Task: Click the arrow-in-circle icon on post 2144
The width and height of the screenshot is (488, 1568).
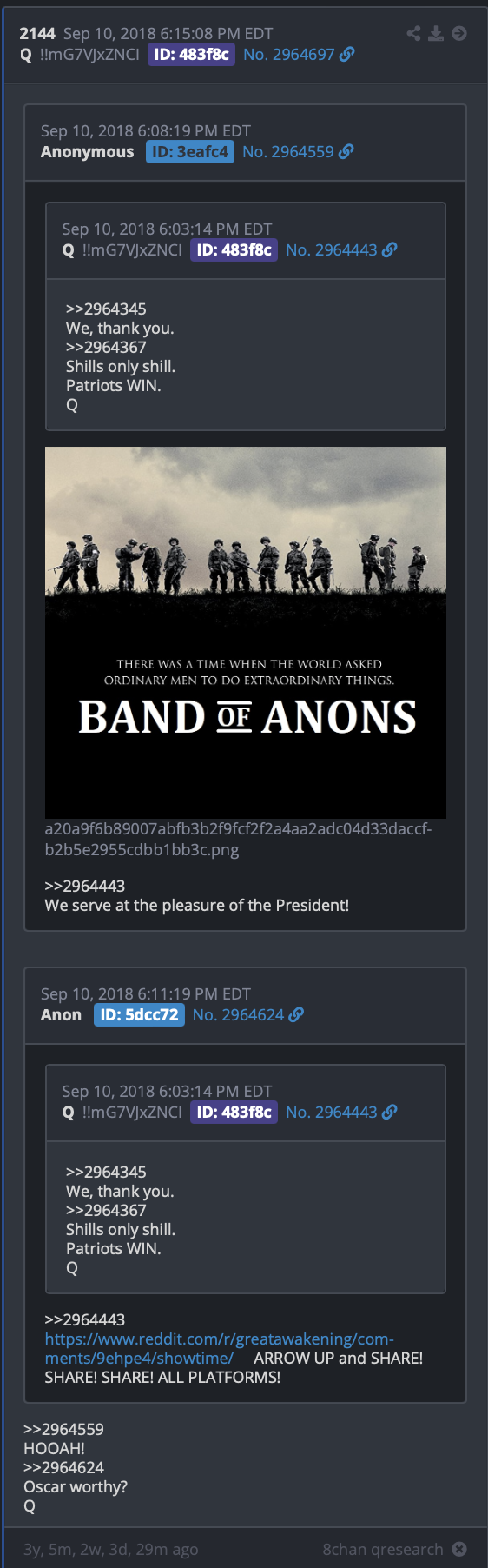Action: click(x=459, y=33)
